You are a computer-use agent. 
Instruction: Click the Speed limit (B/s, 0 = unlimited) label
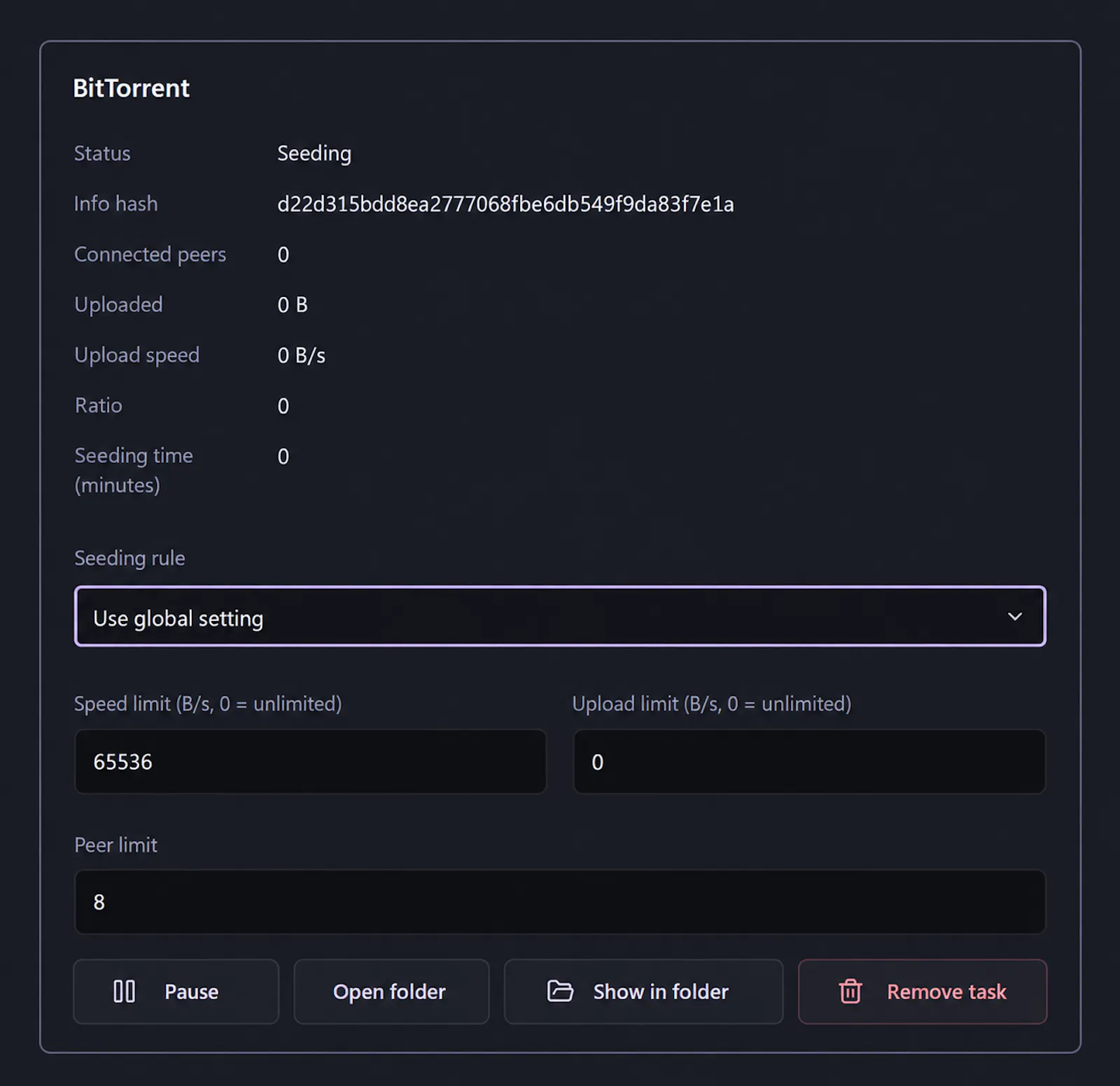pyautogui.click(x=208, y=704)
